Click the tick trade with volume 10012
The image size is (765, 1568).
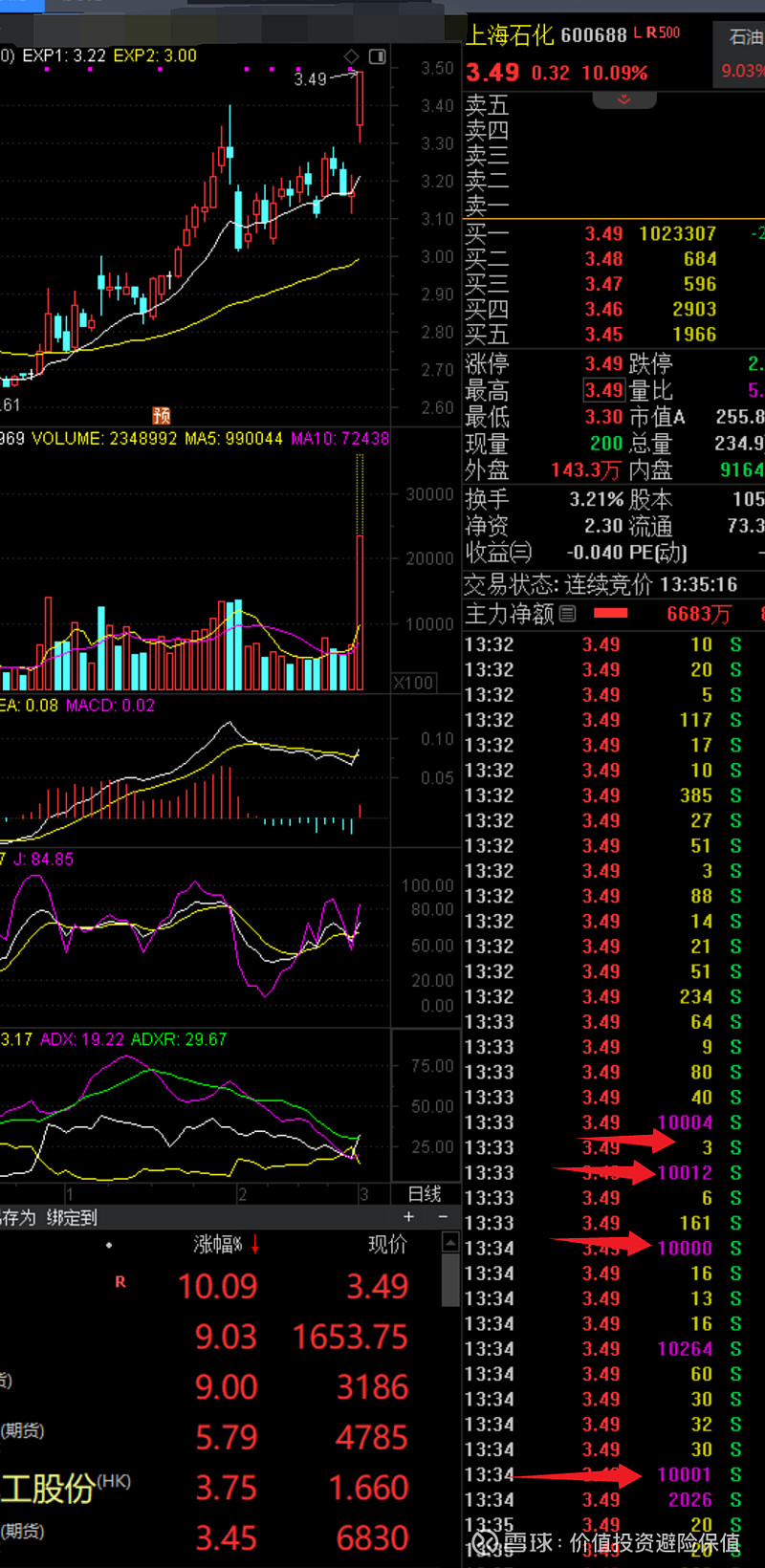click(x=685, y=1173)
